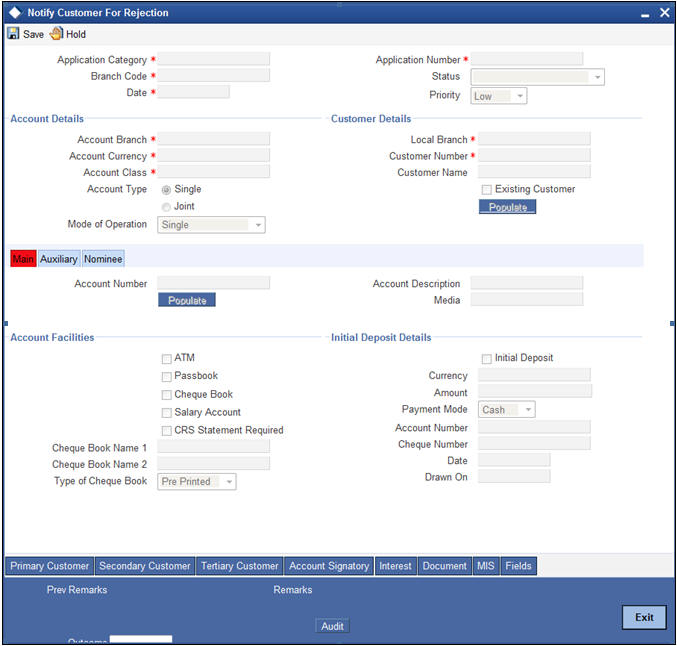Click the top Date field
Viewport: 677px width, 646px height.
pyautogui.click(x=193, y=92)
